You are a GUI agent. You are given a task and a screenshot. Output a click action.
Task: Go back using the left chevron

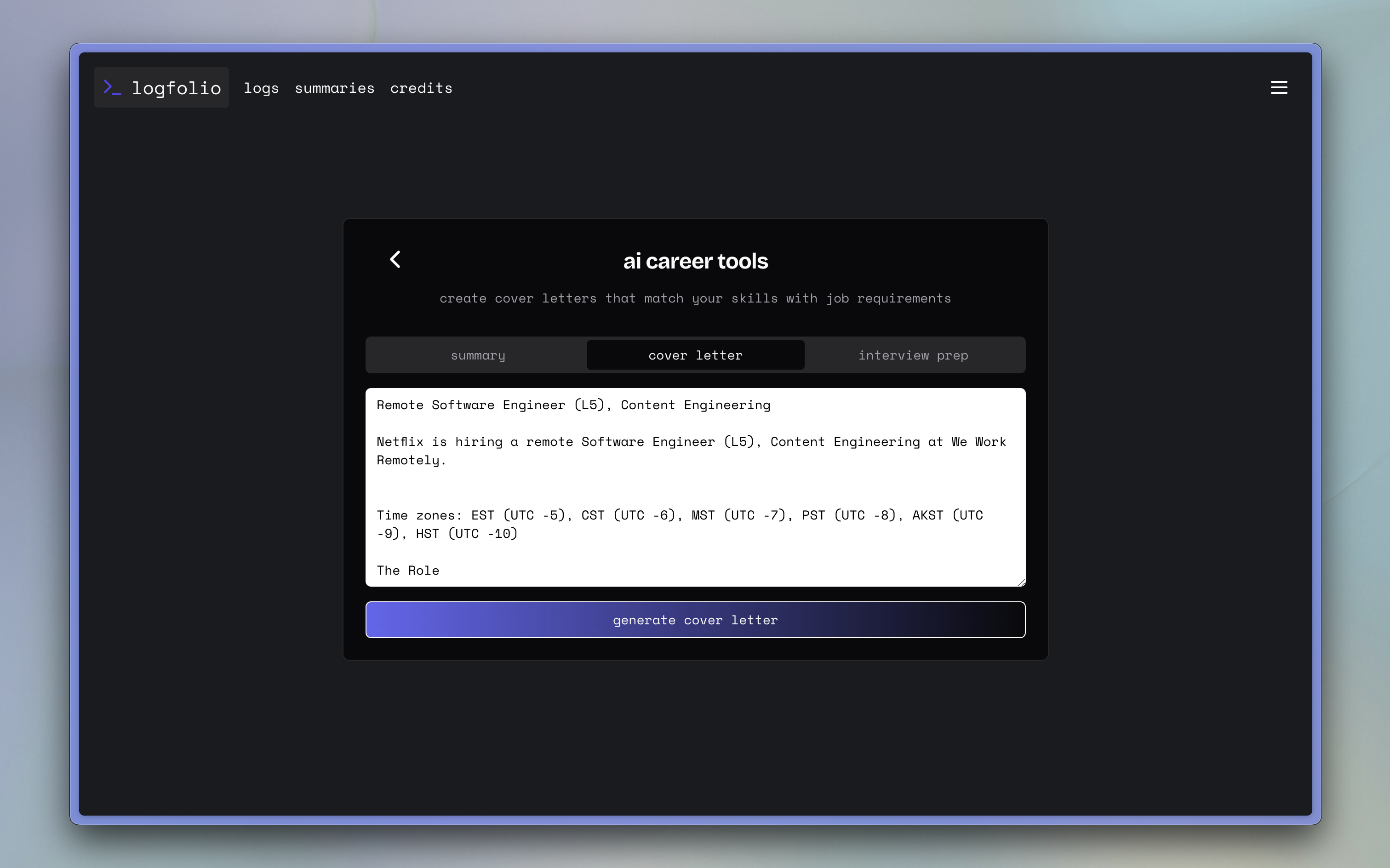395,259
